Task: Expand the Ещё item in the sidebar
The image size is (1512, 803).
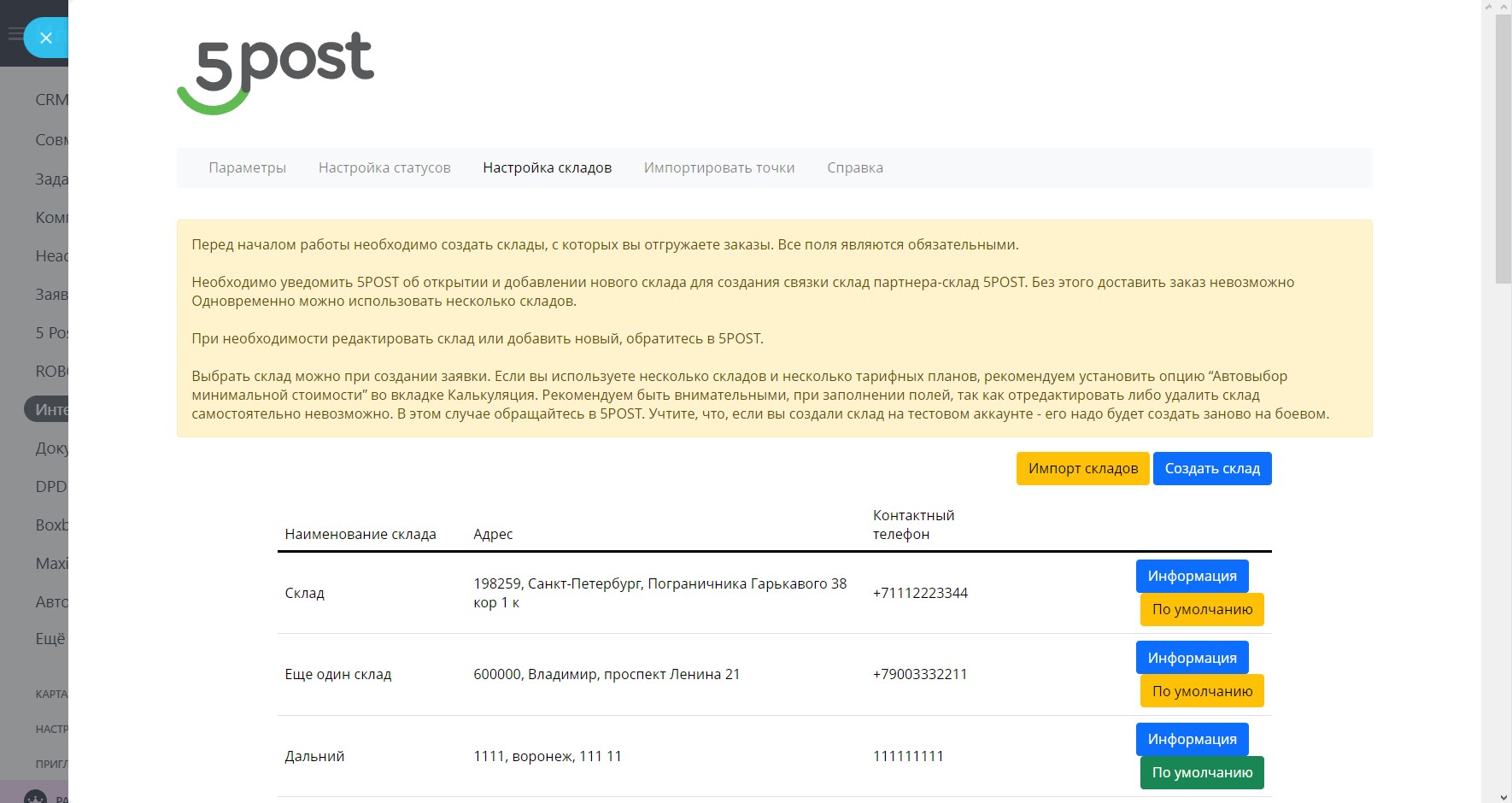Action: tap(50, 639)
